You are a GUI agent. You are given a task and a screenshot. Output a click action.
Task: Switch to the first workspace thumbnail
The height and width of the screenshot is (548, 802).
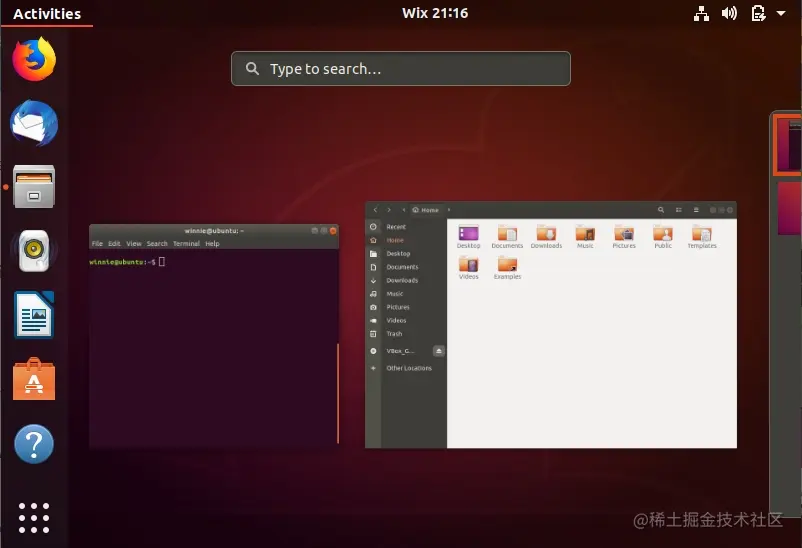[788, 145]
